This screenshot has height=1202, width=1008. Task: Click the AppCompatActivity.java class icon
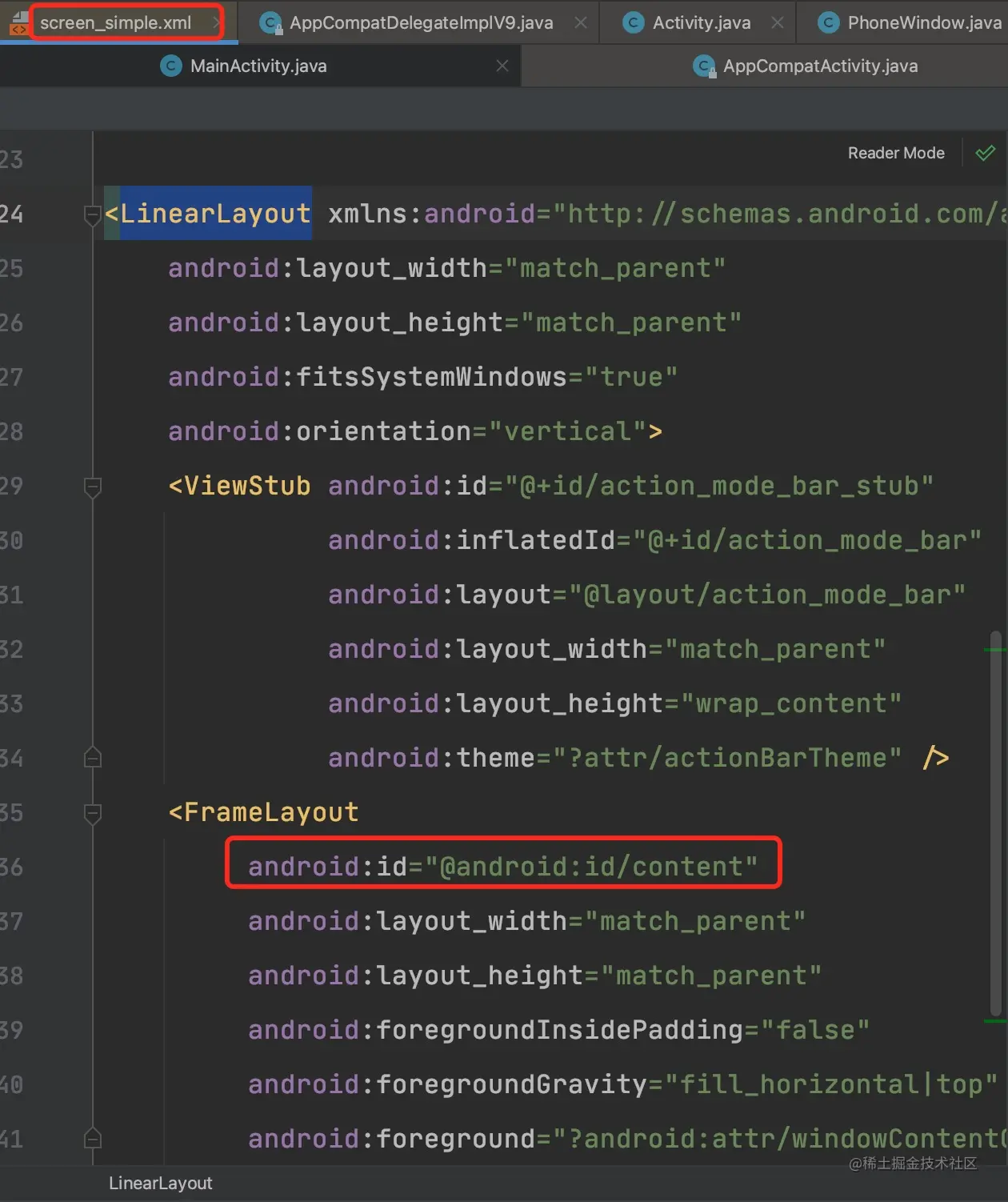point(704,66)
